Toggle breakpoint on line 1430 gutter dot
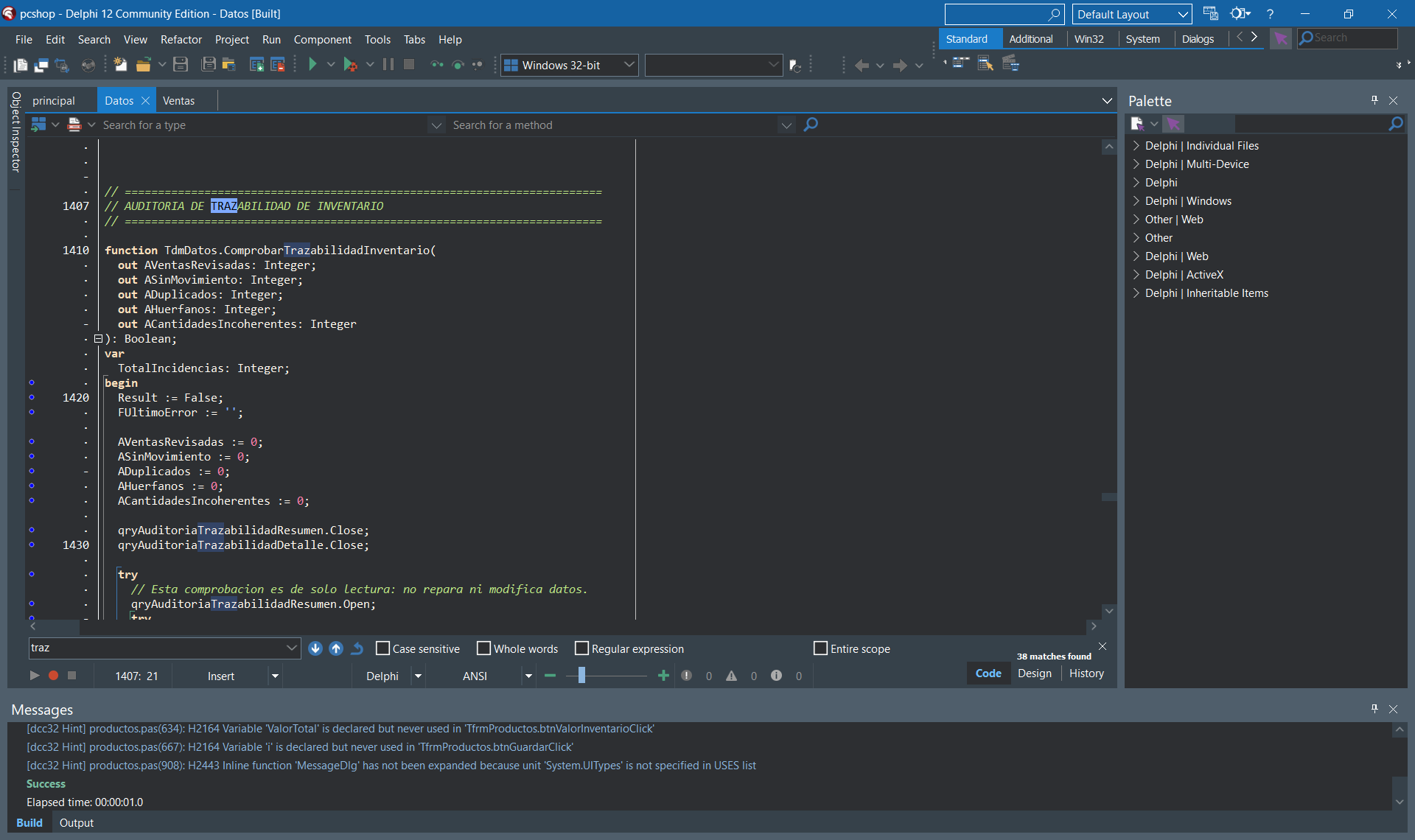1415x840 pixels. pos(32,545)
